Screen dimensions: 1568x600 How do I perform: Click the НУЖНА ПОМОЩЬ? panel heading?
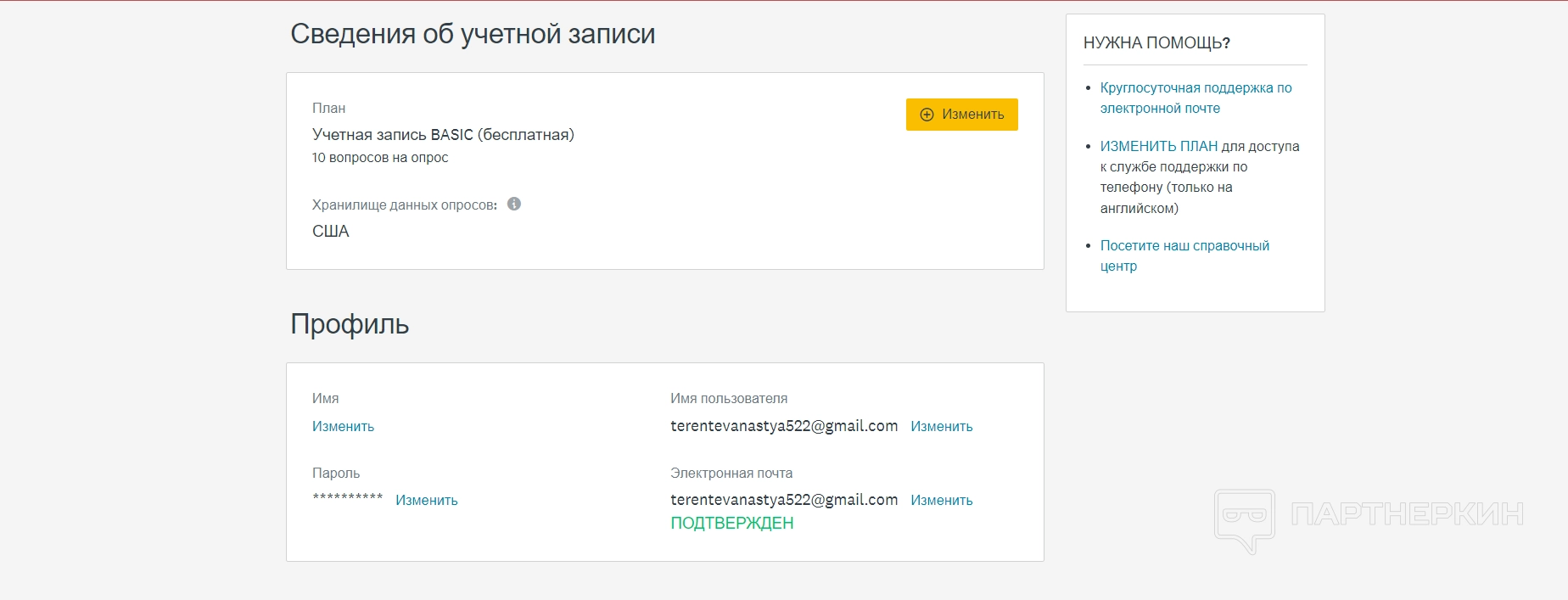[1156, 42]
